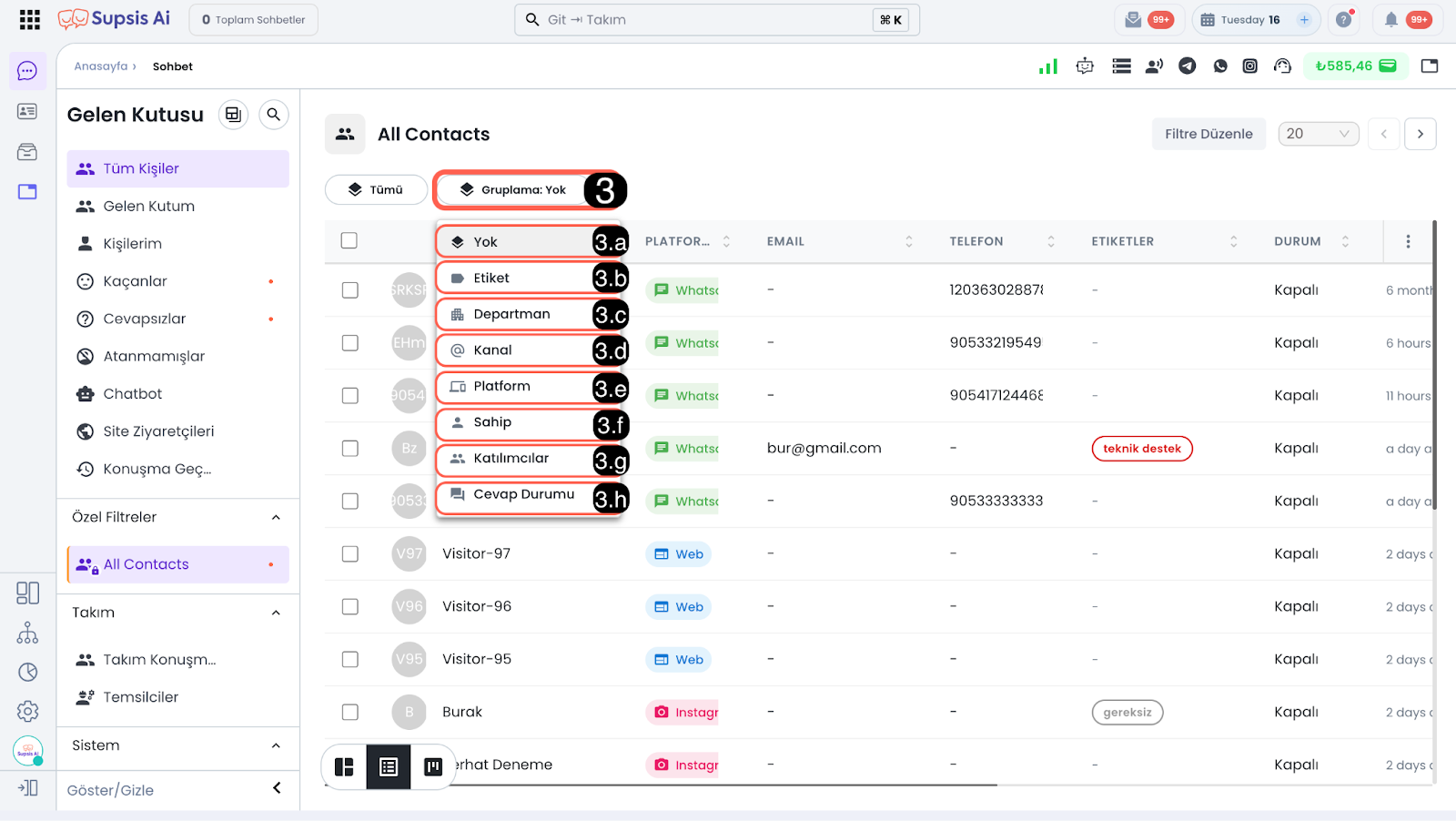
Task: Select Cevap Durumu grouping option
Action: [x=523, y=494]
